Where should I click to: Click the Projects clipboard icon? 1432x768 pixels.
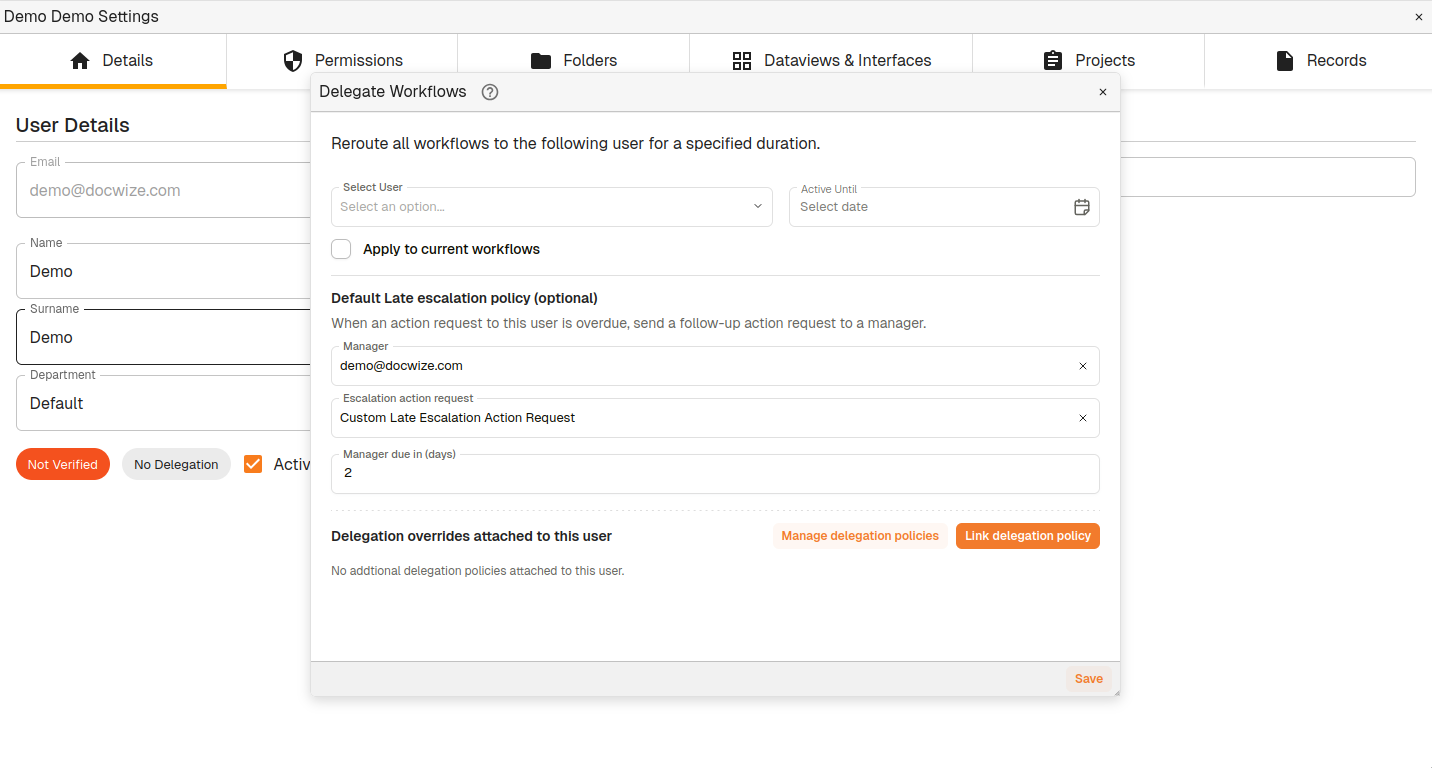coord(1053,61)
